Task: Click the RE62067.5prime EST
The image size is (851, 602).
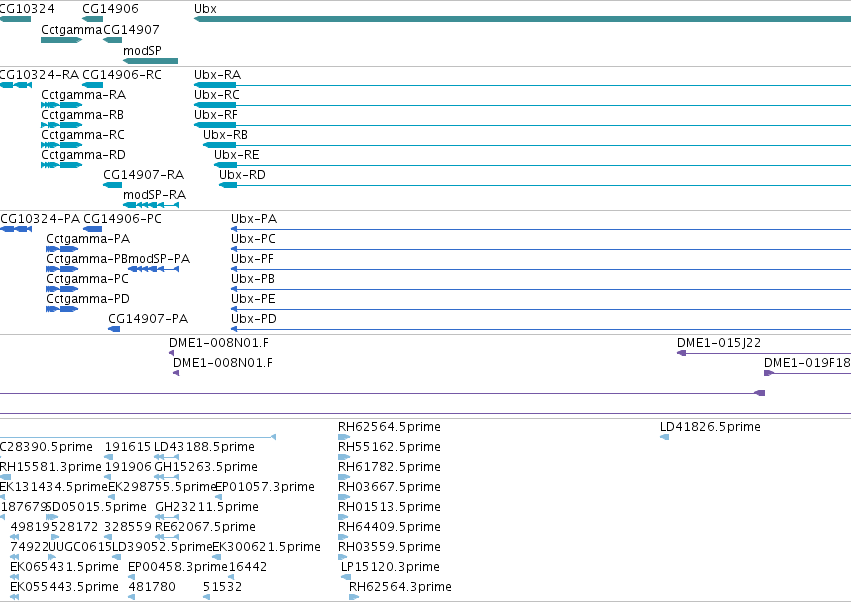Action: (167, 537)
